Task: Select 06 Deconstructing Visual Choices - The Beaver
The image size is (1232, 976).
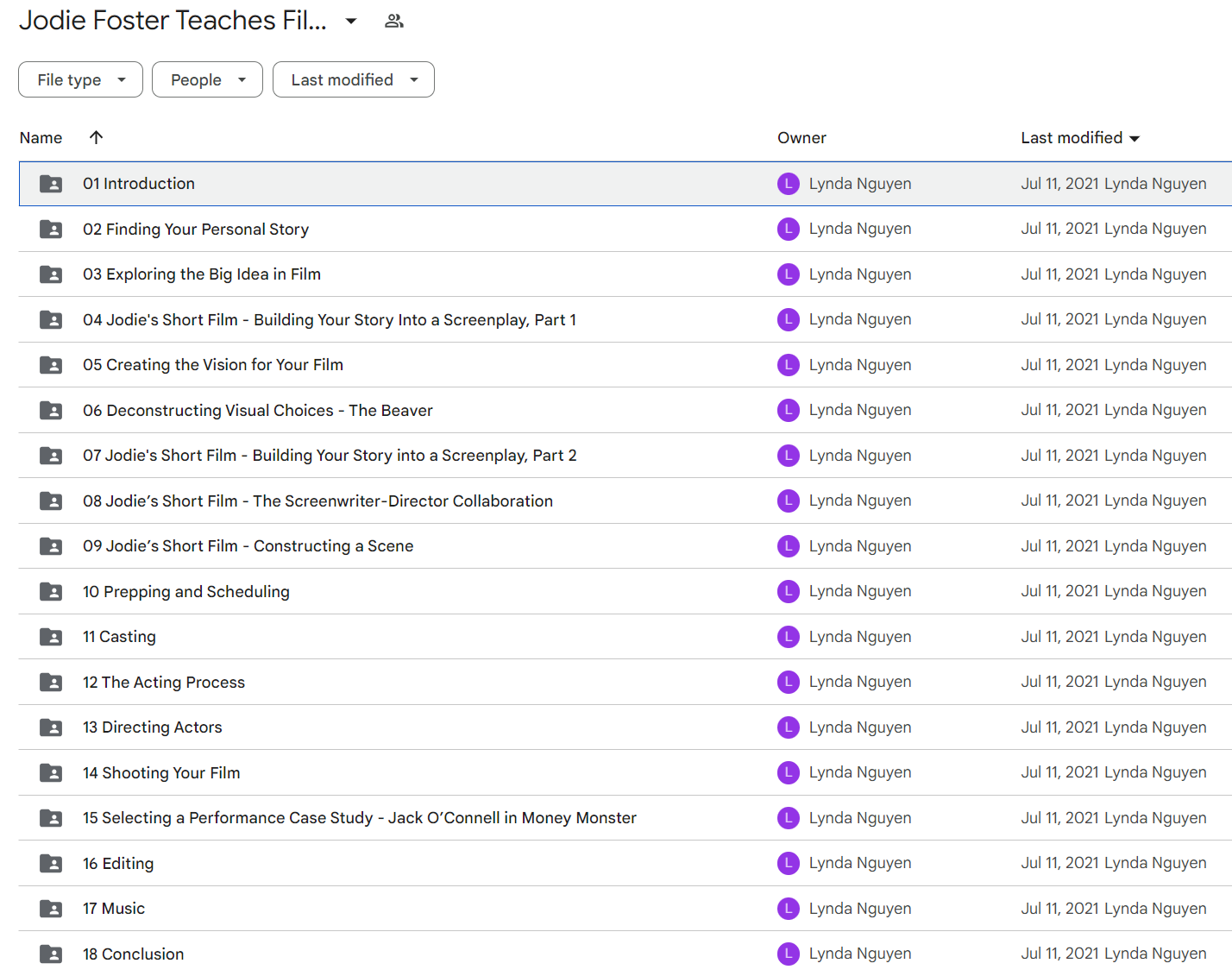Action: click(258, 410)
